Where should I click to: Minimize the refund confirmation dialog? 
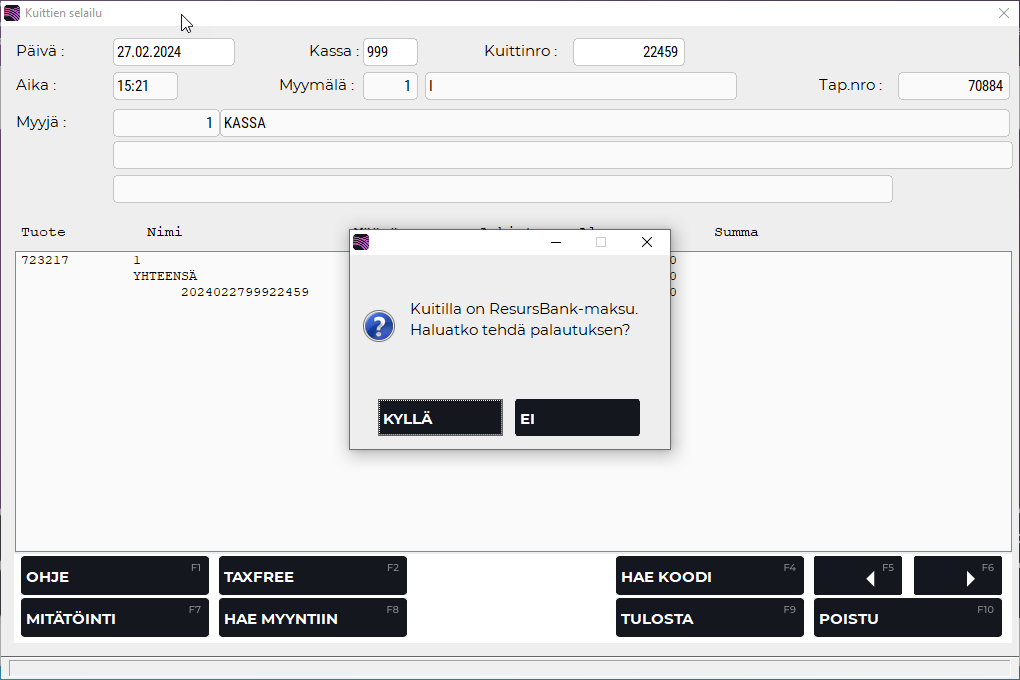coord(556,242)
